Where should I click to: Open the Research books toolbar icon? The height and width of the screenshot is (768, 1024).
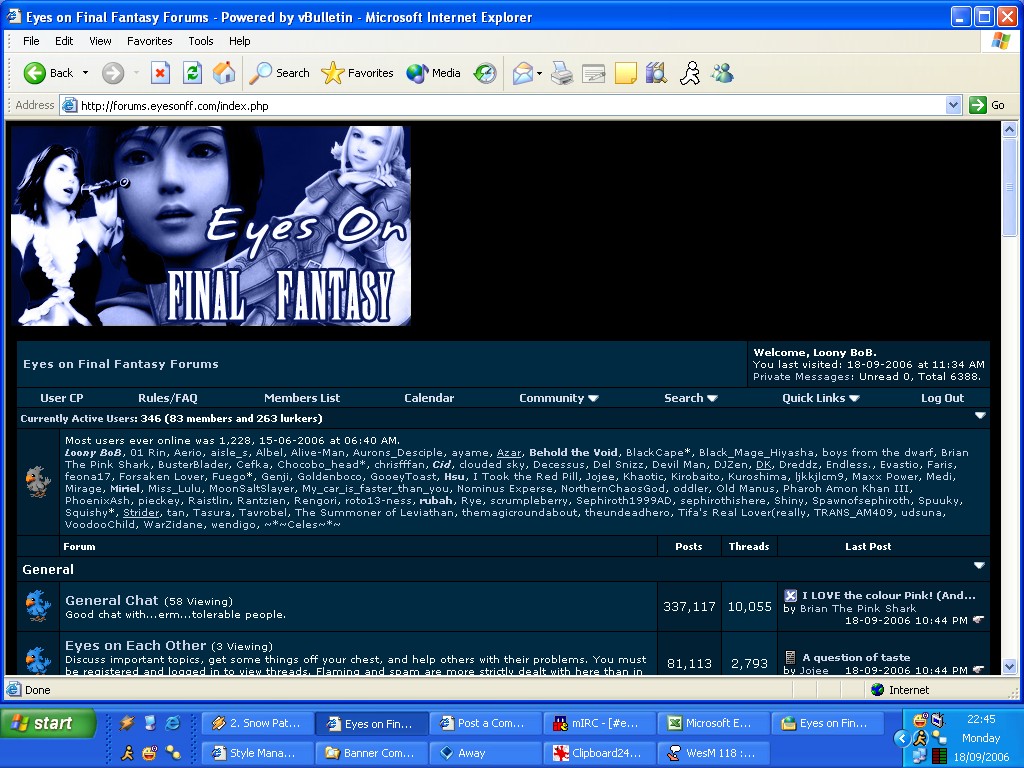656,73
